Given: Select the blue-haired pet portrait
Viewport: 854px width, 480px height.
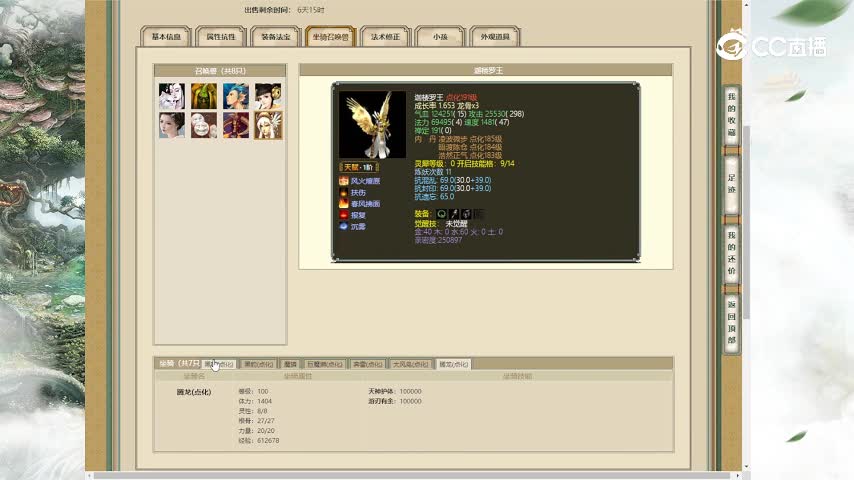Looking at the screenshot, I should (236, 96).
